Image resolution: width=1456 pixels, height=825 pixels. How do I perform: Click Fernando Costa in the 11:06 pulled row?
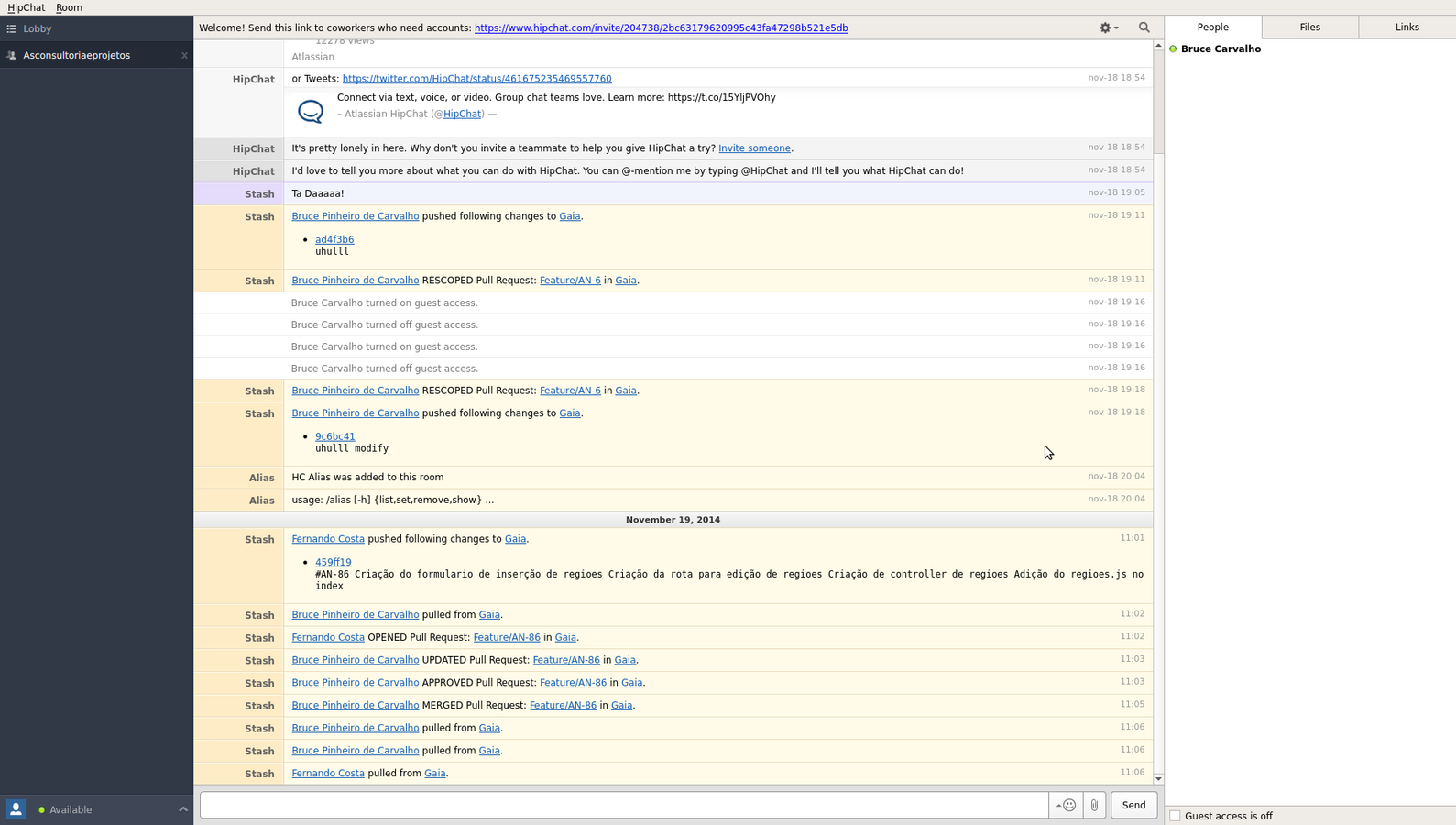click(328, 773)
